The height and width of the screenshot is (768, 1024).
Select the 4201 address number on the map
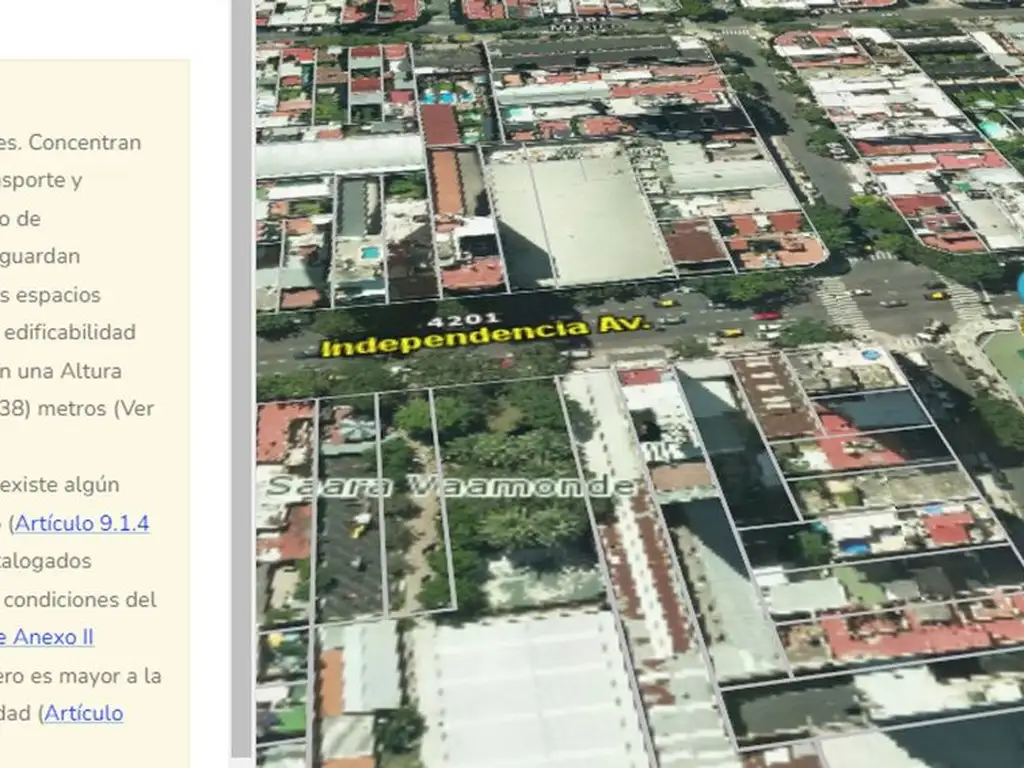click(x=464, y=320)
